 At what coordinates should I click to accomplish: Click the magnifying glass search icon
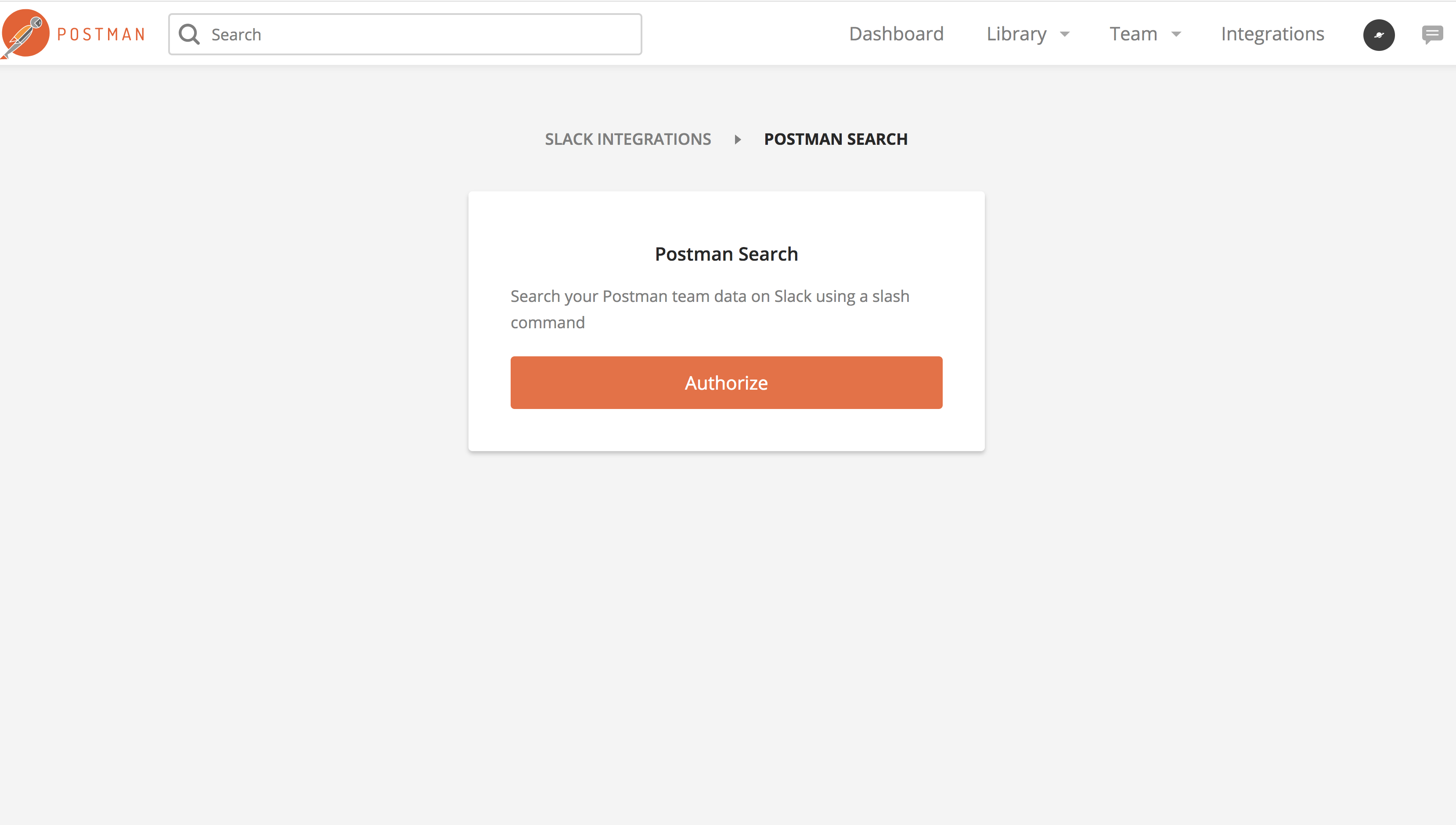[189, 35]
